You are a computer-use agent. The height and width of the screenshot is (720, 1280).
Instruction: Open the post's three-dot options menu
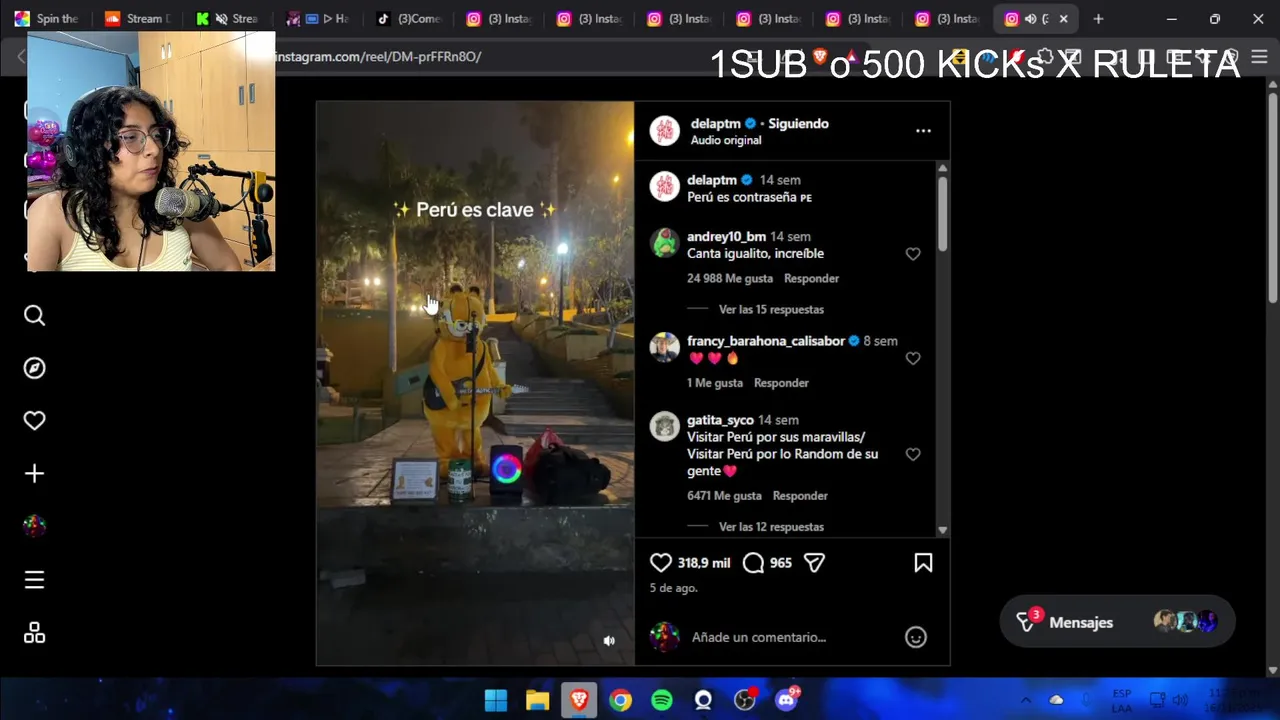[923, 131]
